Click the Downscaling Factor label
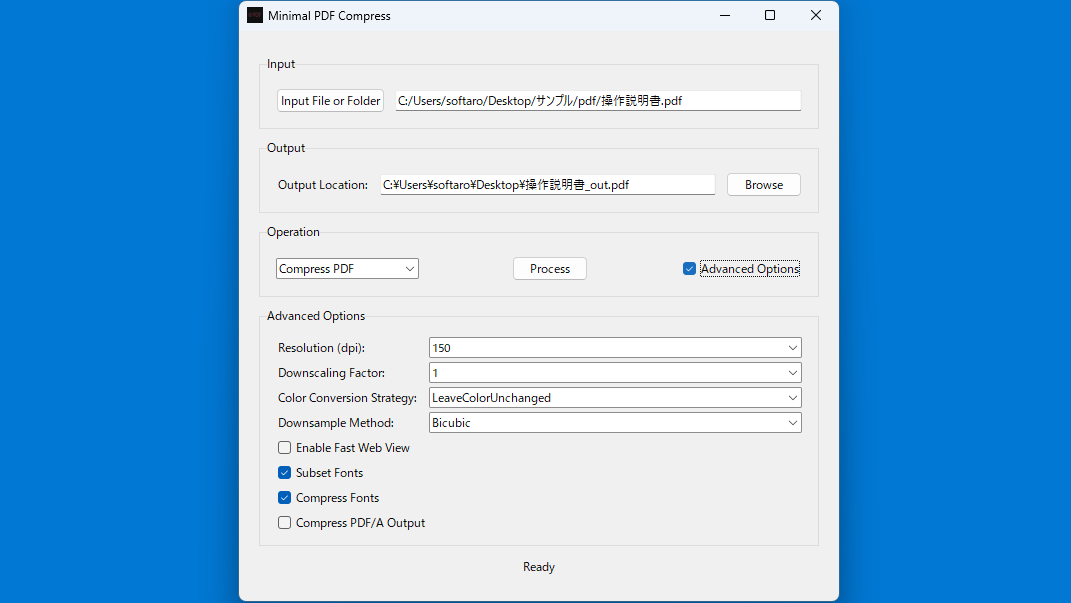 tap(331, 373)
